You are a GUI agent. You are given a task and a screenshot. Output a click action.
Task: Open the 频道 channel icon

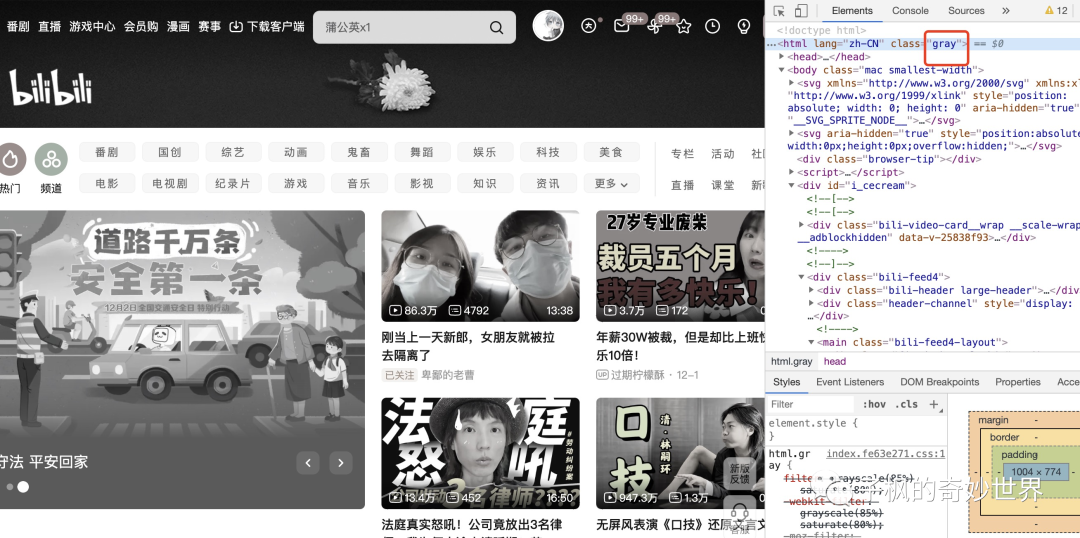[x=52, y=159]
